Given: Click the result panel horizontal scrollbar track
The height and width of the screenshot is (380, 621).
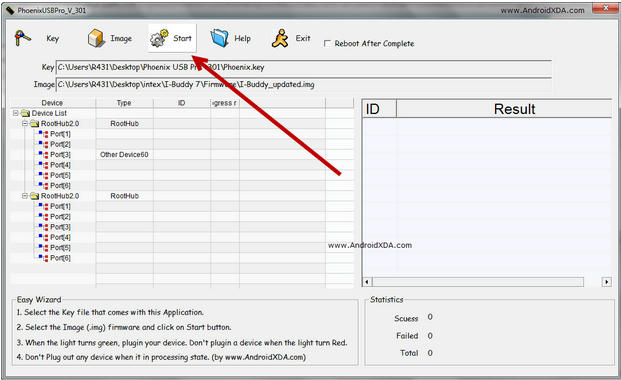Looking at the screenshot, I should click(x=478, y=282).
